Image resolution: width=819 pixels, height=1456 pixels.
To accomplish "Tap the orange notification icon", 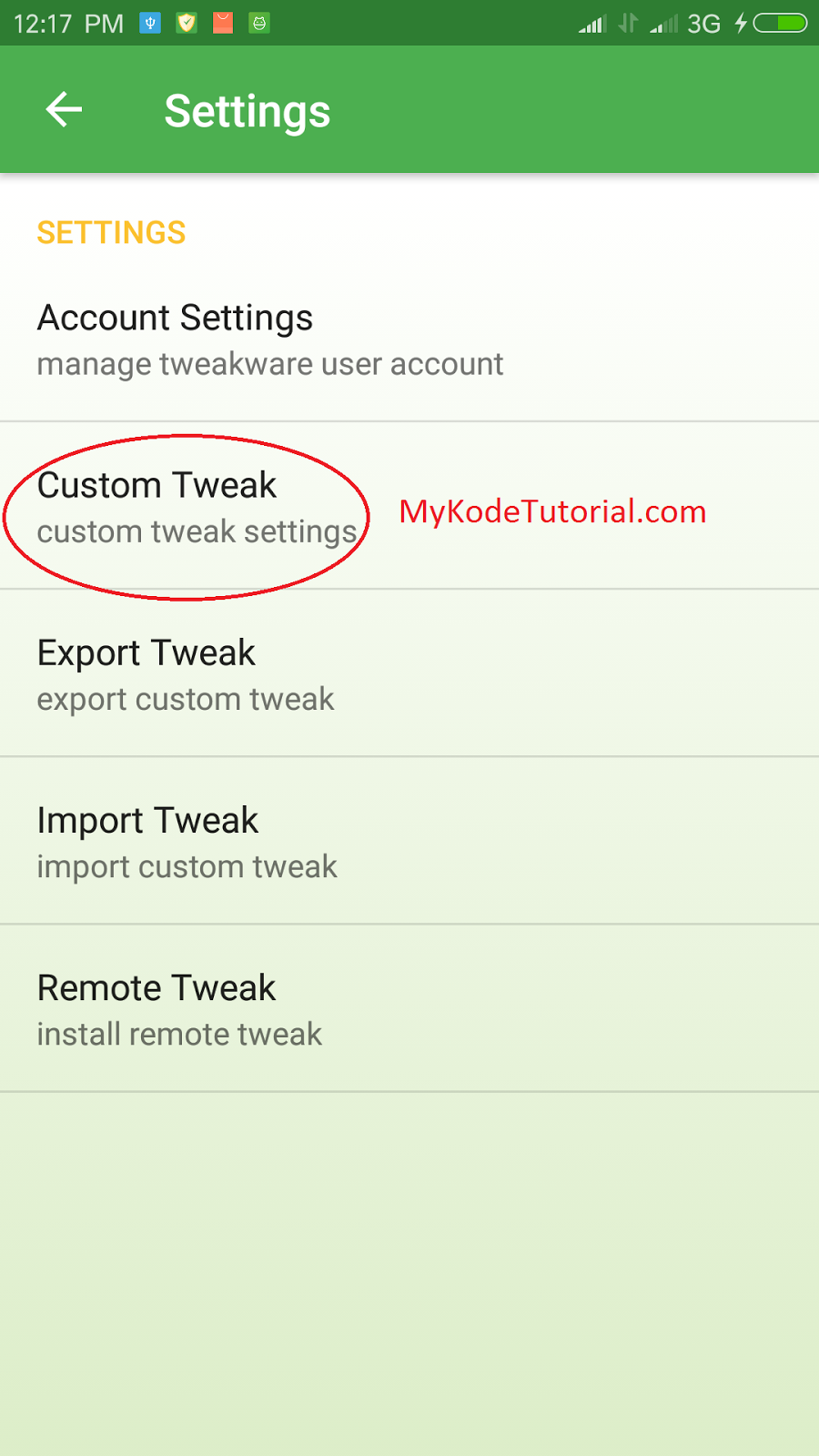I will pyautogui.click(x=223, y=23).
